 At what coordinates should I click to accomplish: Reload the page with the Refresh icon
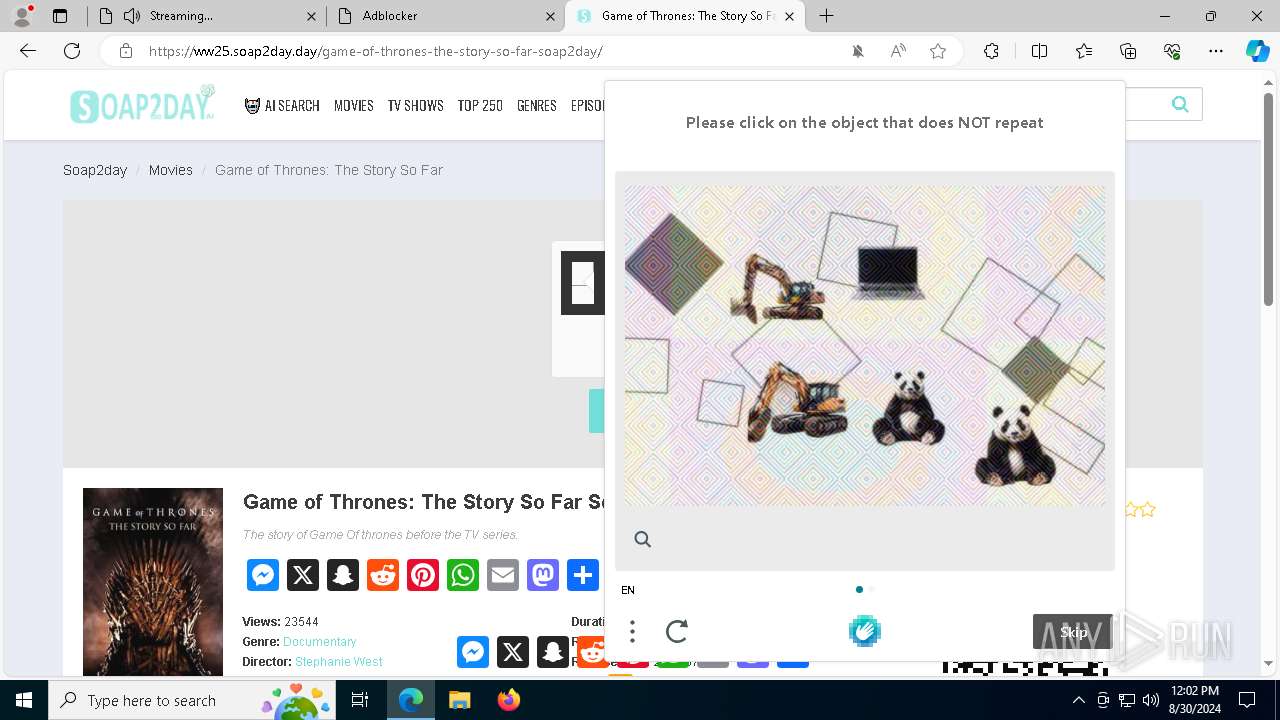click(x=72, y=51)
